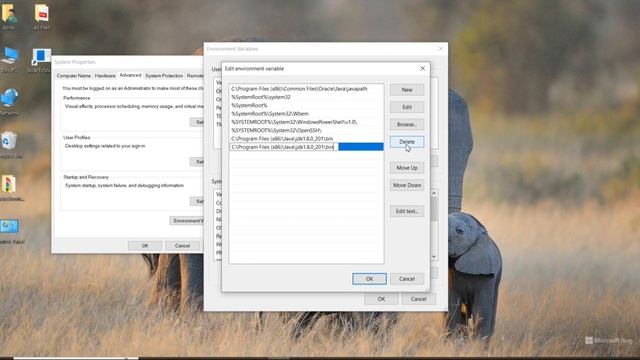
Task: Select the blue shortcut icon beside This PC
Action: pos(40,59)
